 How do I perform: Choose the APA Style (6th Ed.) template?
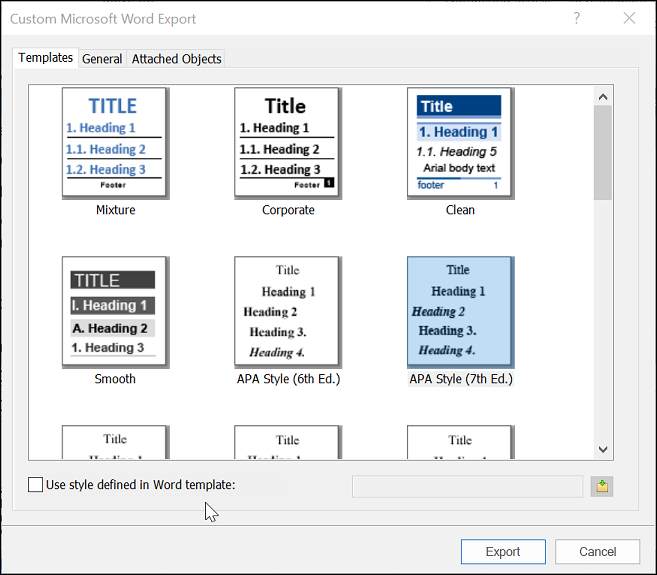pos(287,310)
